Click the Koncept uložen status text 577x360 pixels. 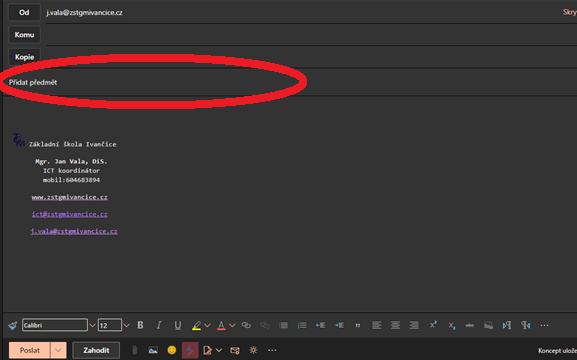click(x=557, y=350)
